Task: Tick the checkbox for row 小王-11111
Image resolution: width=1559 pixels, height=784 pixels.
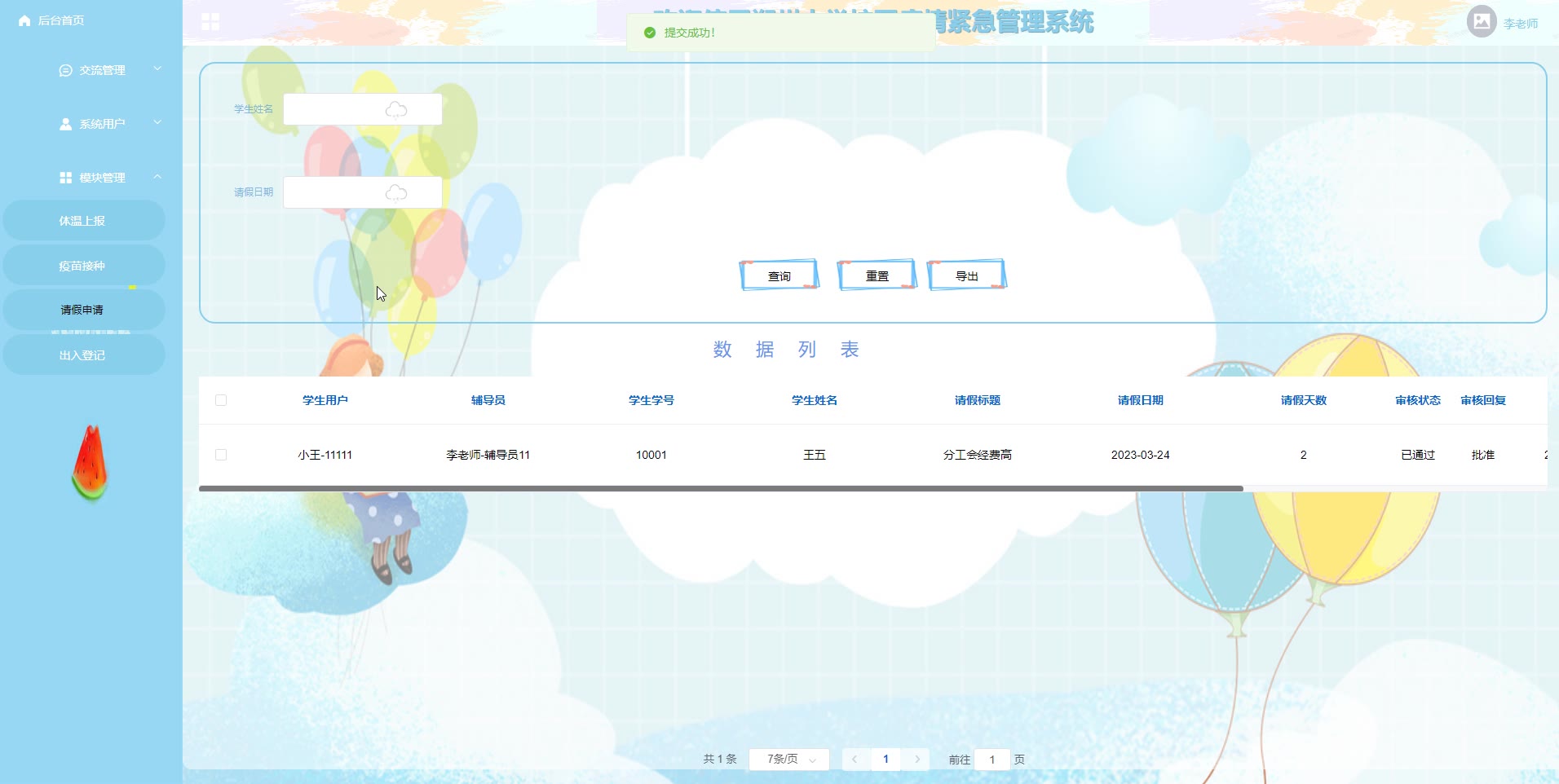Action: pyautogui.click(x=221, y=455)
